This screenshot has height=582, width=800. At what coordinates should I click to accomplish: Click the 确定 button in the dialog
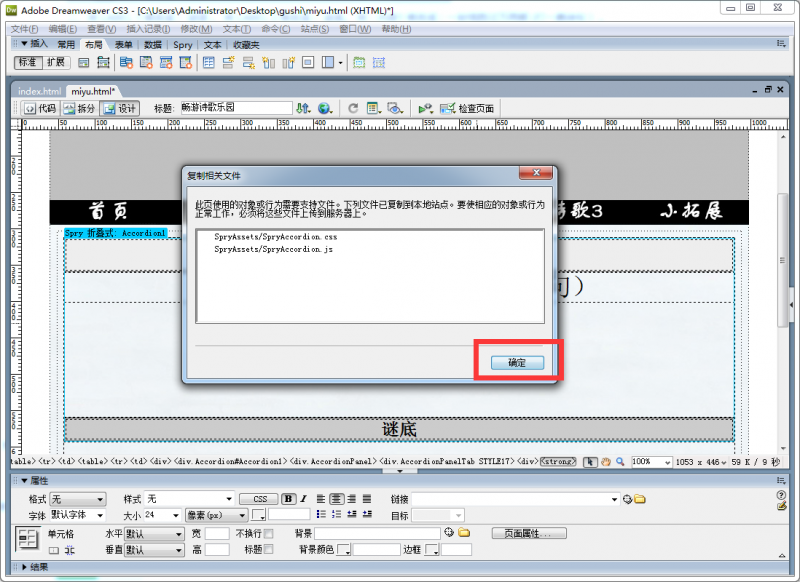517,363
